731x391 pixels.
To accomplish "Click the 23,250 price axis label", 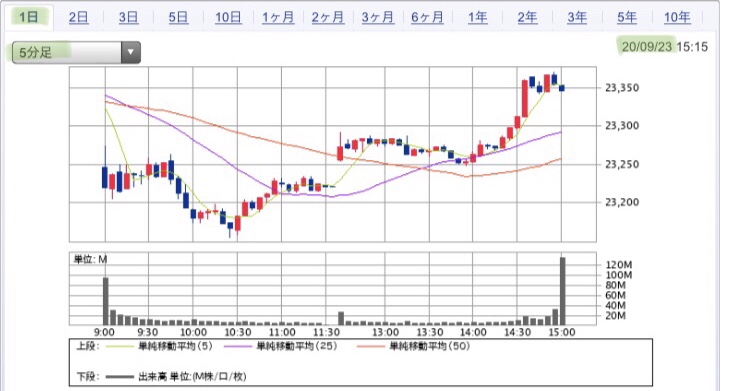I will (622, 164).
